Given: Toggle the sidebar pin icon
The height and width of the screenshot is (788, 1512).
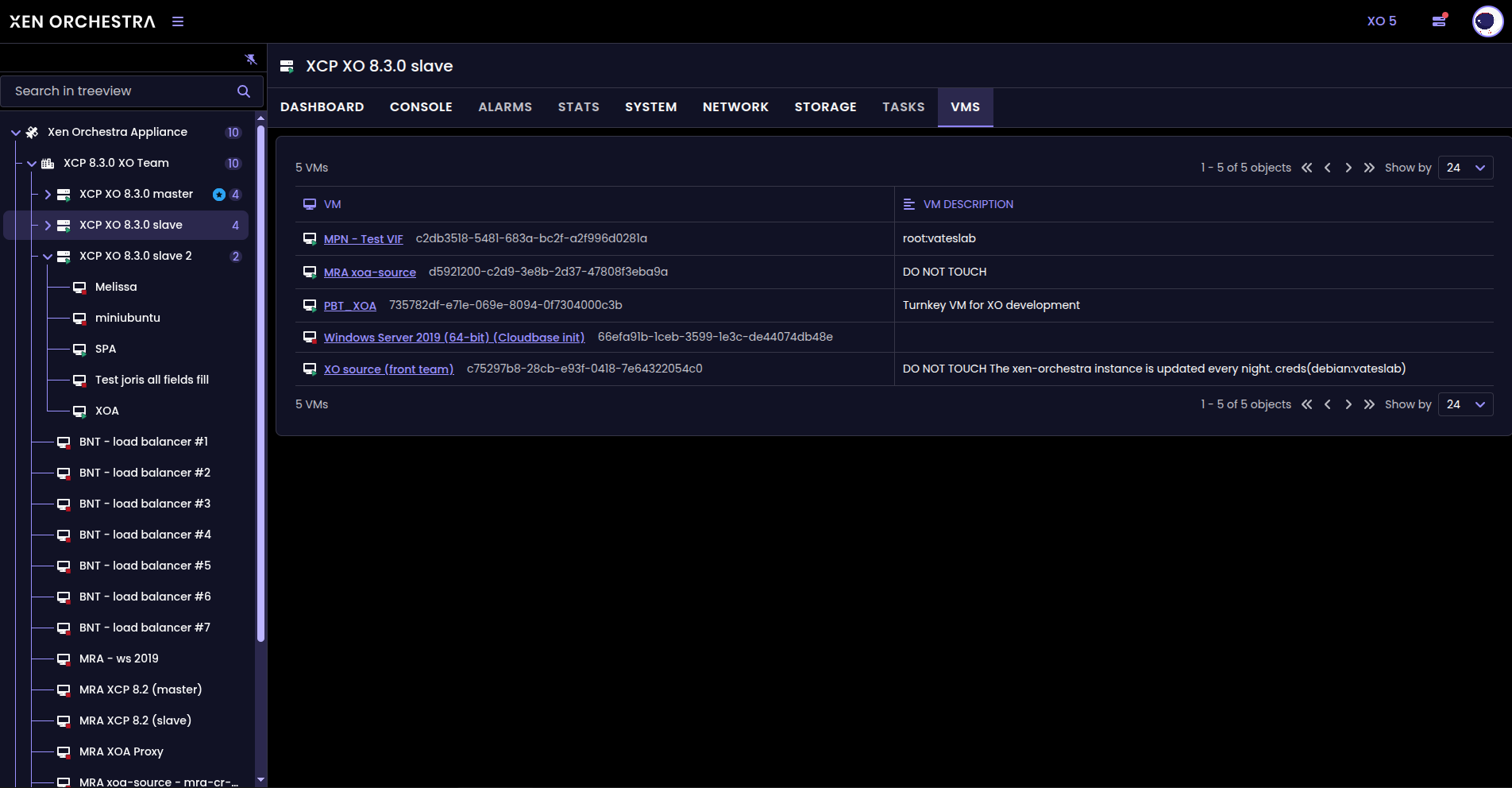Looking at the screenshot, I should point(251,60).
